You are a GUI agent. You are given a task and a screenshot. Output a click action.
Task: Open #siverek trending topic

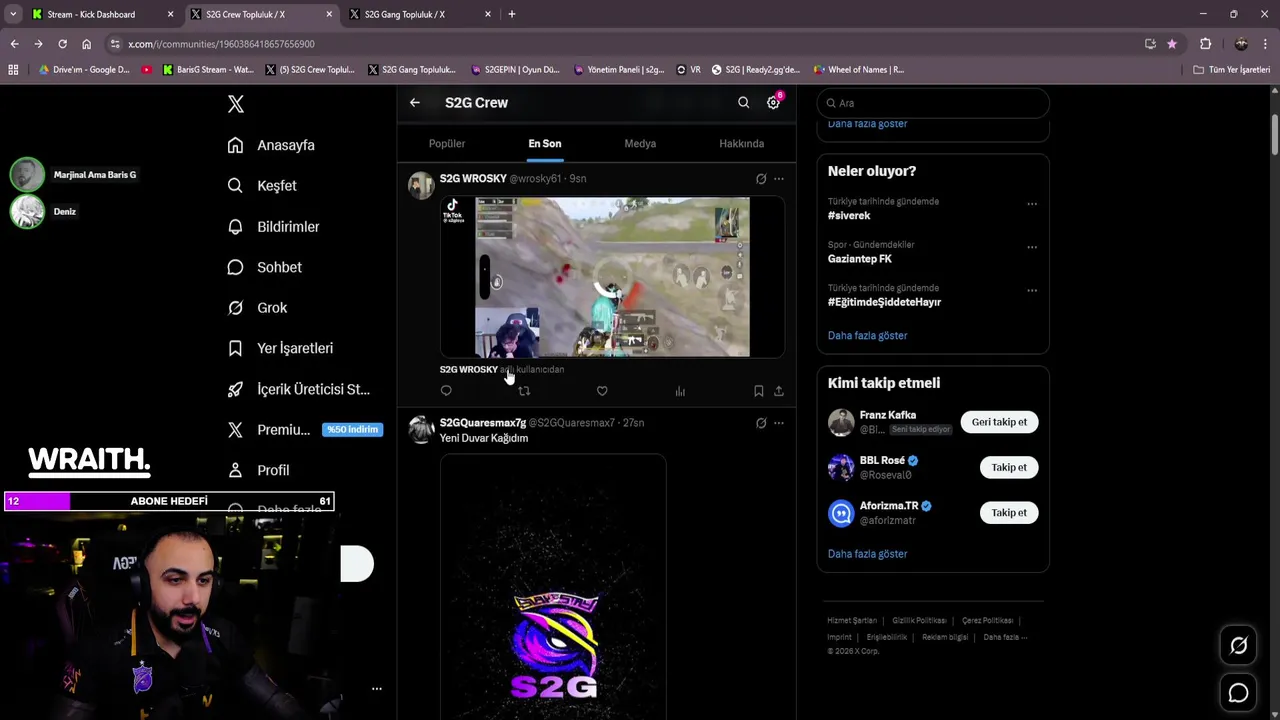click(849, 216)
